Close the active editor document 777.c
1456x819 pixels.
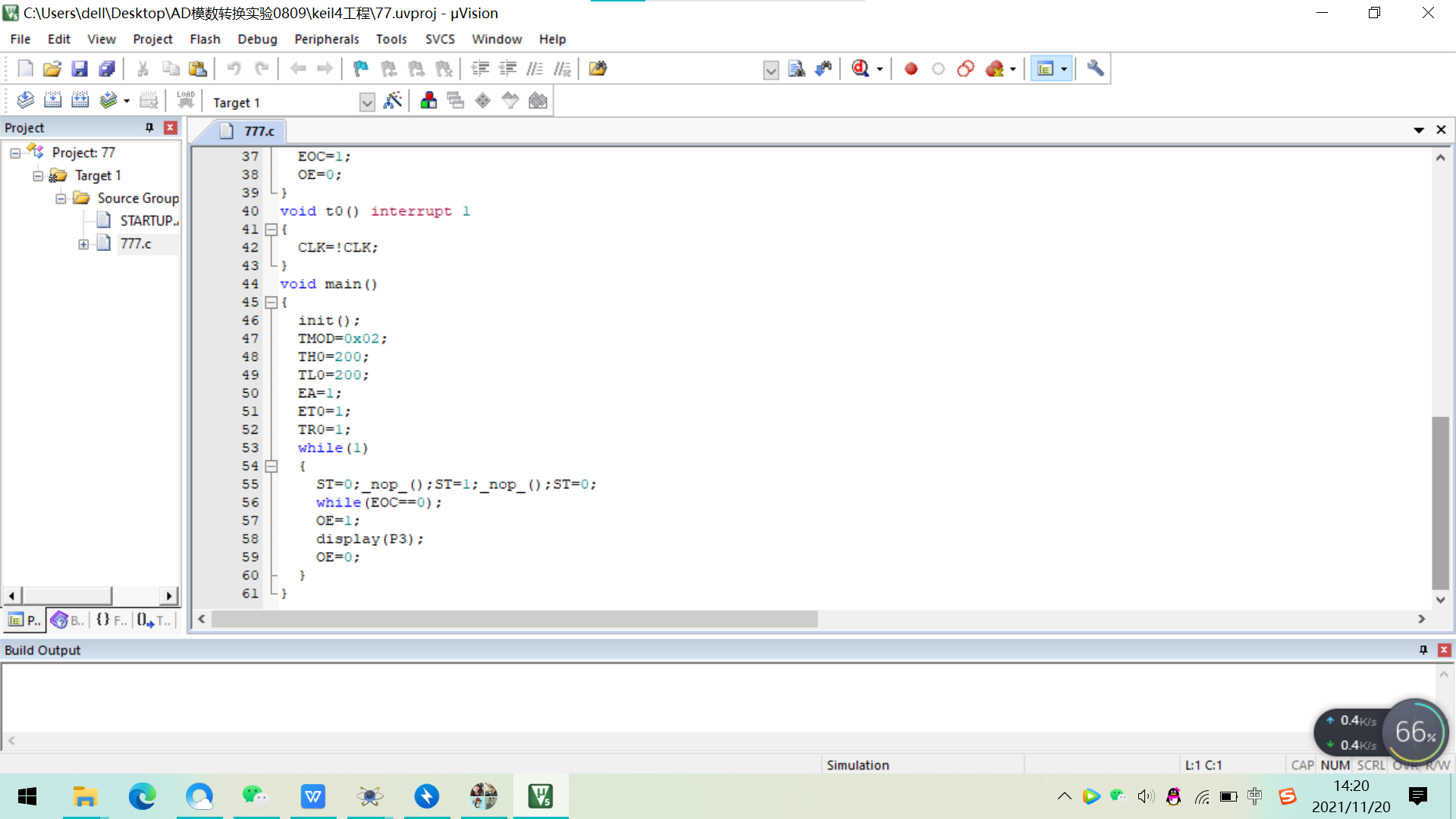(x=1441, y=130)
